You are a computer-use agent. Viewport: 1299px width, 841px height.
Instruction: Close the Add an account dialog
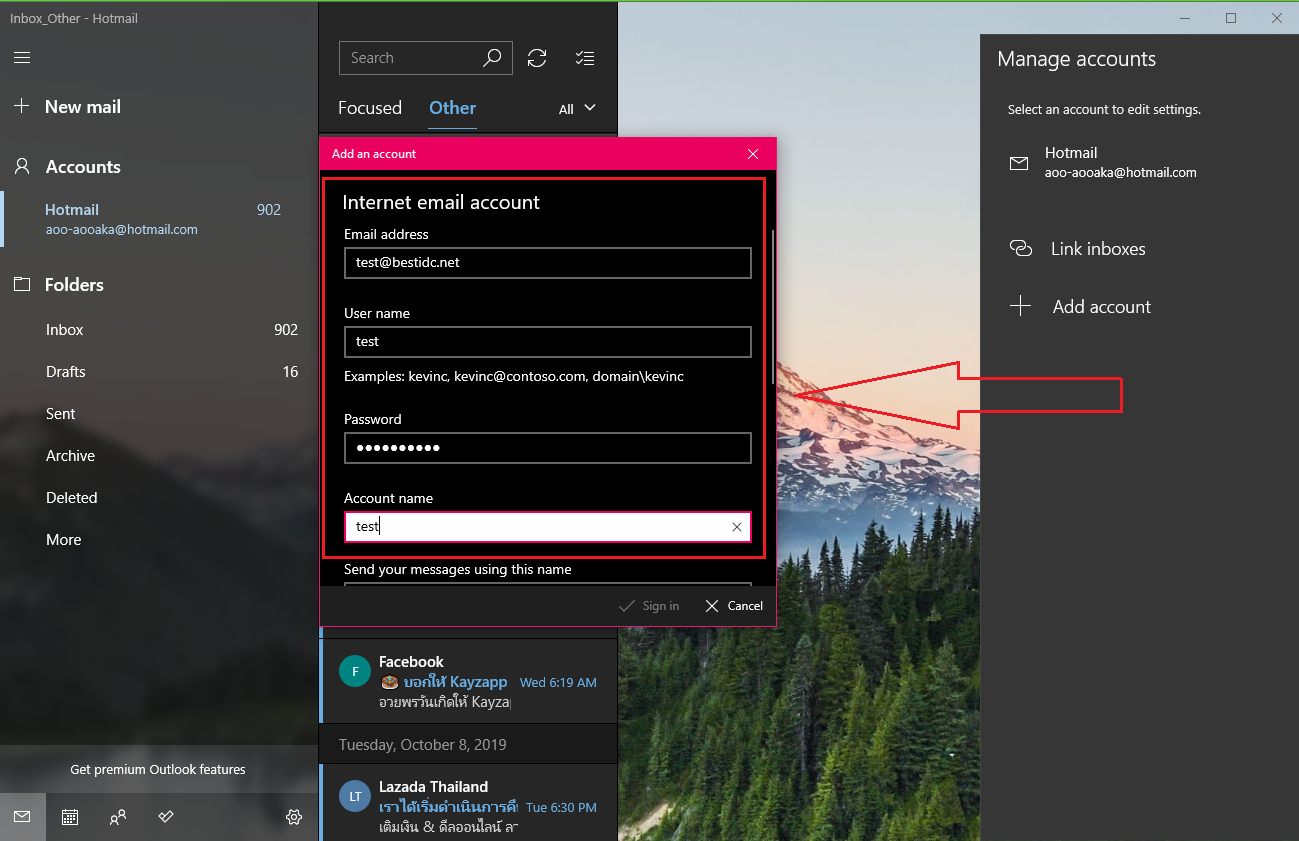coord(753,154)
